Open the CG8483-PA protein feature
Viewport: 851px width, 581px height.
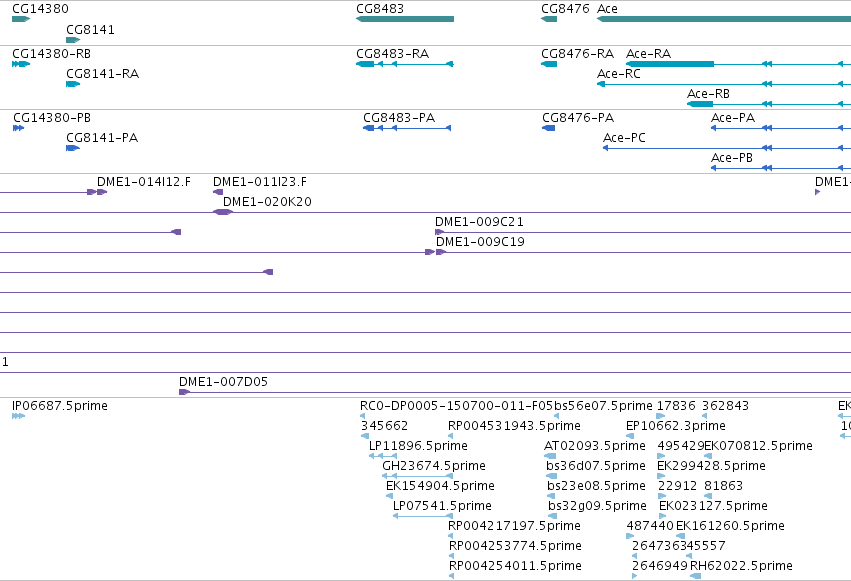407,128
